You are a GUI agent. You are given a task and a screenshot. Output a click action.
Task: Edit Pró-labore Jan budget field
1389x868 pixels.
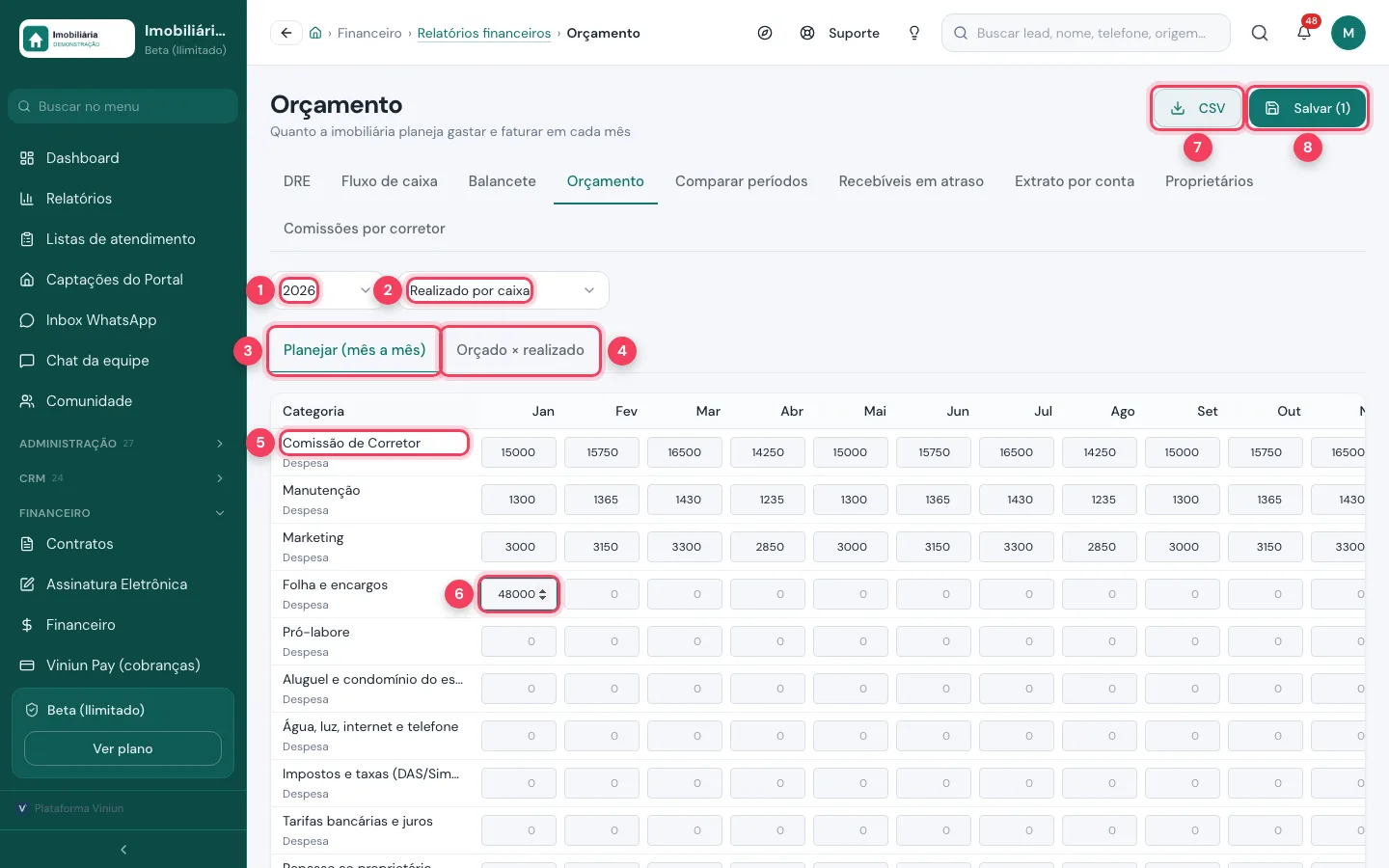(x=519, y=641)
